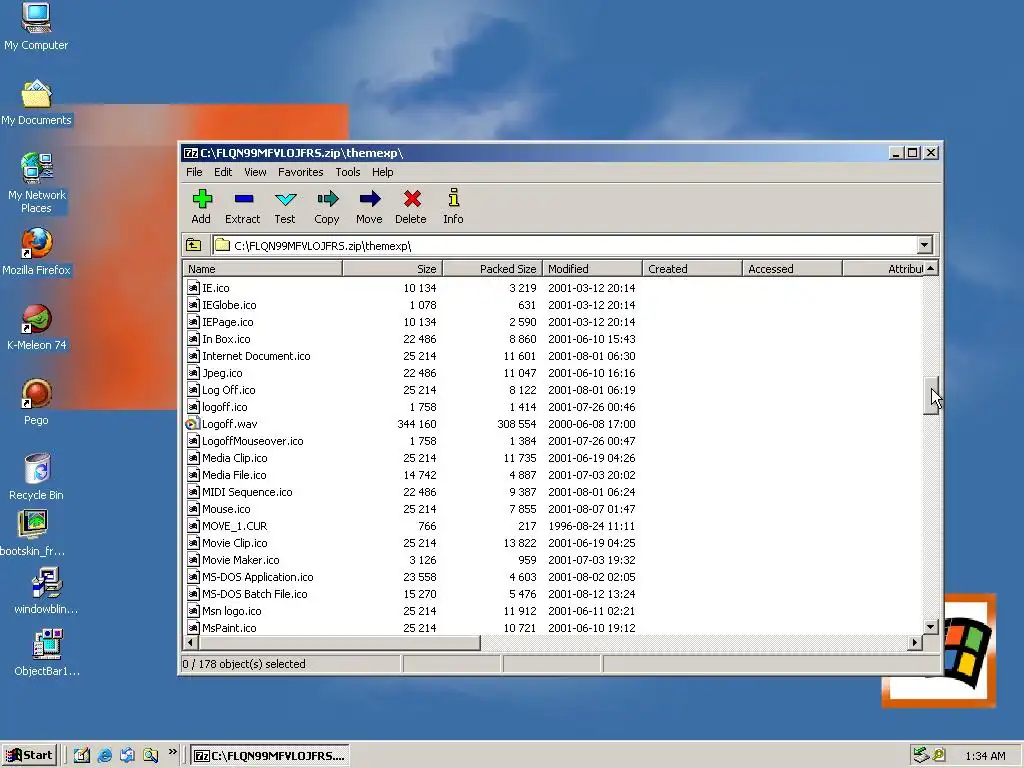Click the first system tray icon

click(921, 755)
